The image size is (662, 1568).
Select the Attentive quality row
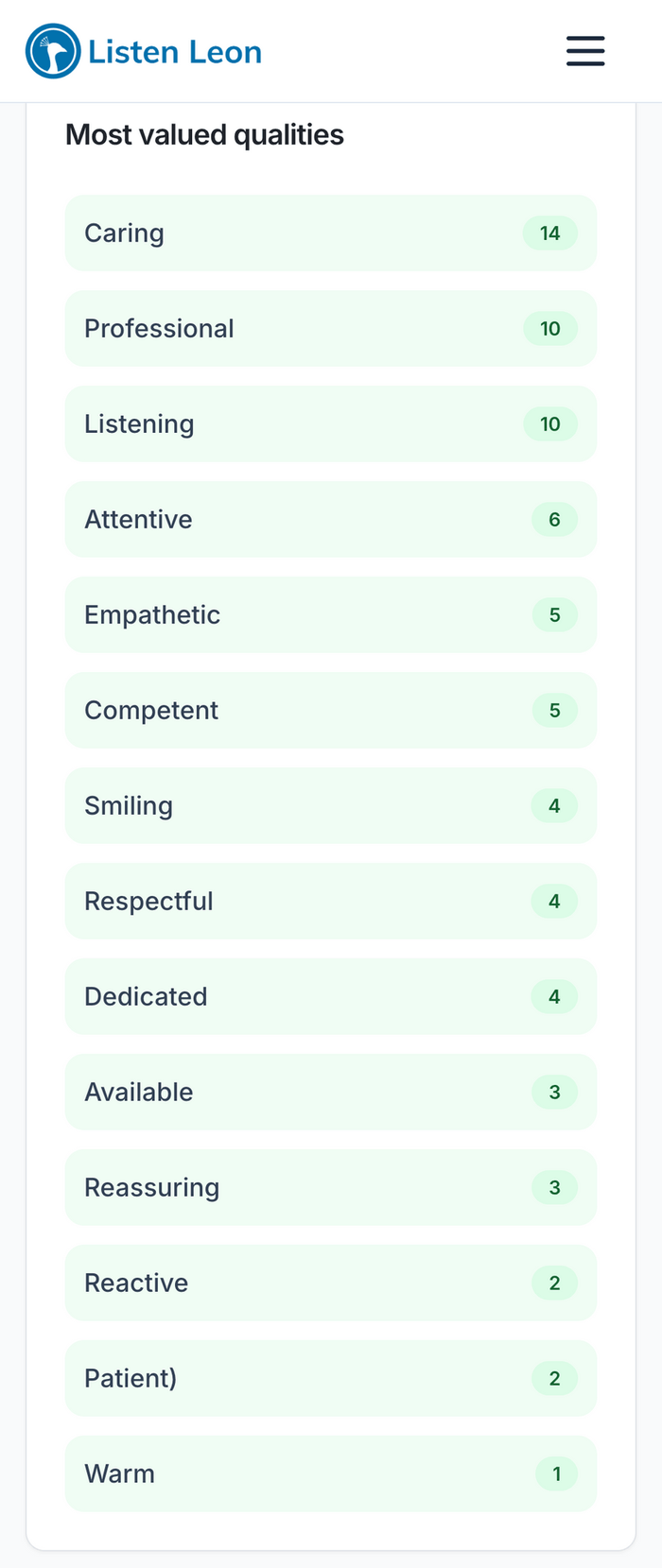click(330, 520)
